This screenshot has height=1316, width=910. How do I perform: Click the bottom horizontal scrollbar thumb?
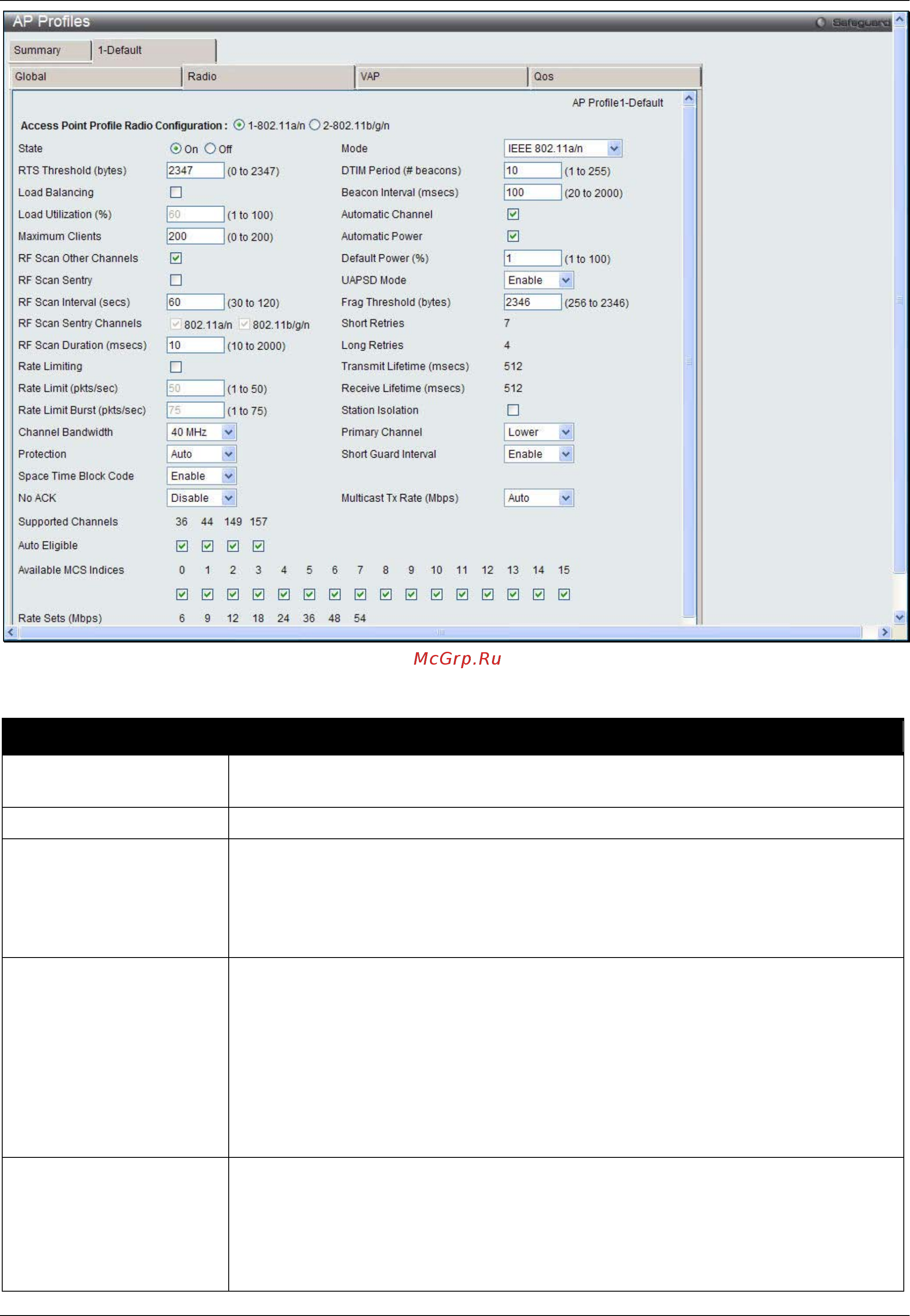pyautogui.click(x=440, y=632)
